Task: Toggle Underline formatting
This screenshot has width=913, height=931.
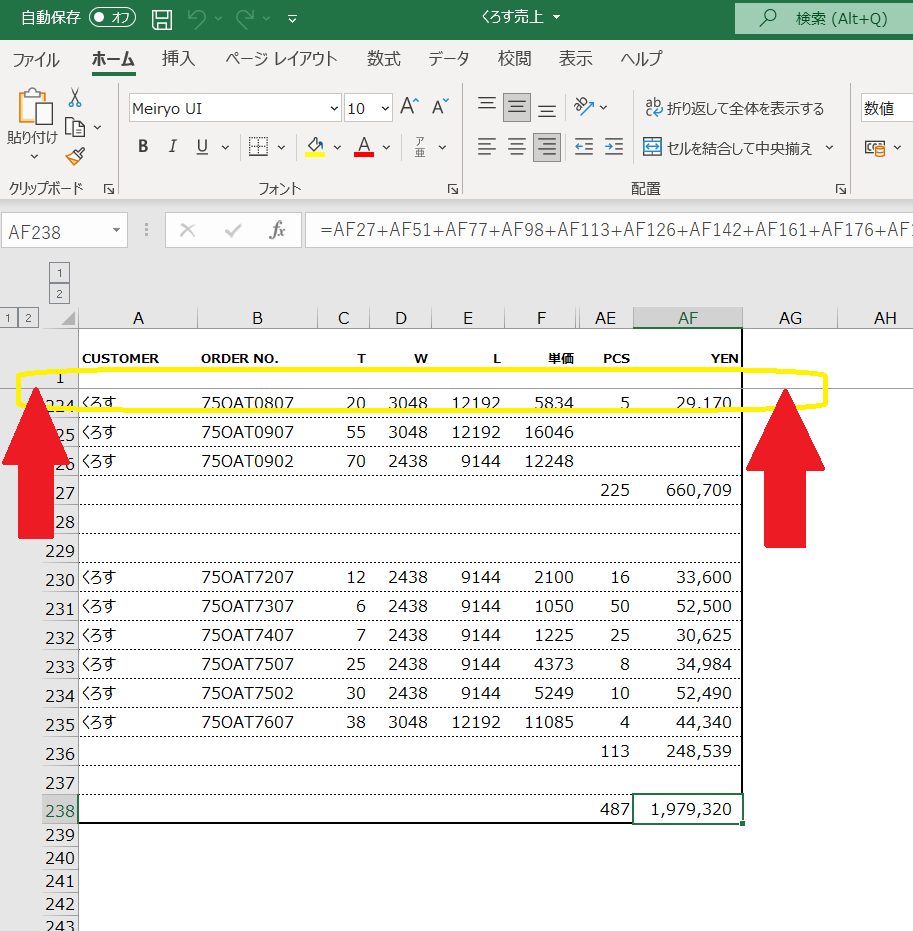Action: tap(202, 146)
